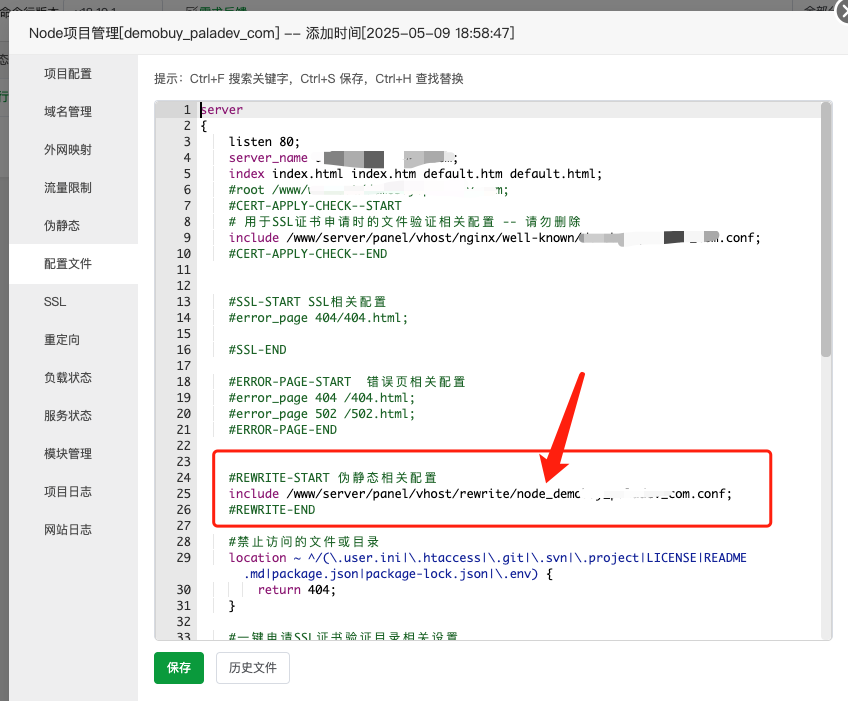Click line with 'index index.html index.htm'
This screenshot has height=701, width=848.
tap(415, 174)
